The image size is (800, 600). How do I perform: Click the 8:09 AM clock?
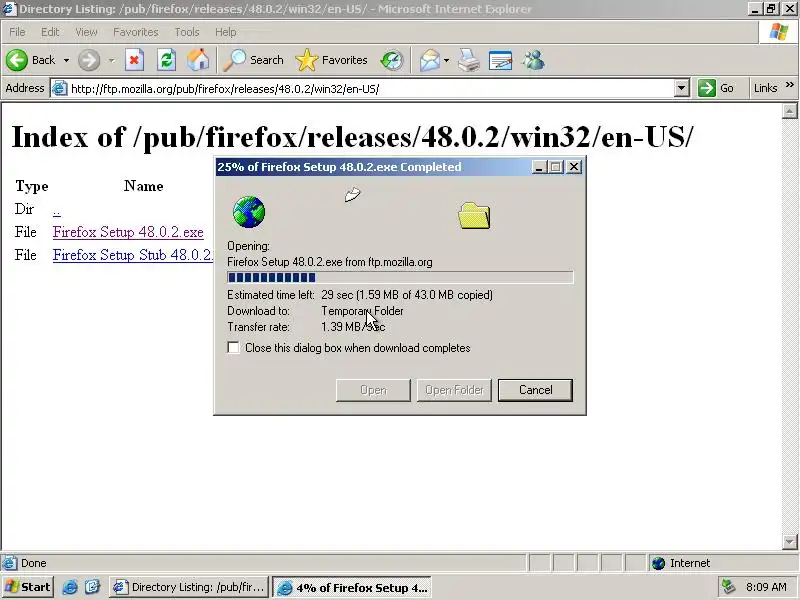tap(766, 587)
